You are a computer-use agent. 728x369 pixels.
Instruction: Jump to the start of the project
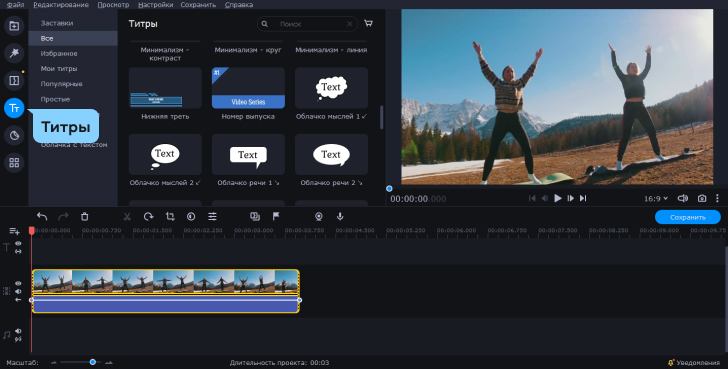pos(532,198)
